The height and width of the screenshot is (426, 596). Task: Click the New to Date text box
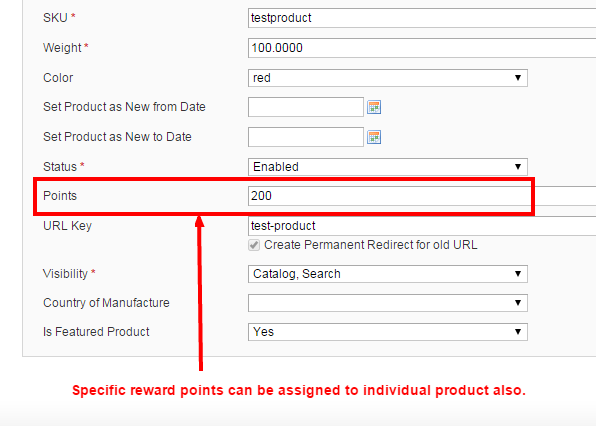[x=306, y=137]
